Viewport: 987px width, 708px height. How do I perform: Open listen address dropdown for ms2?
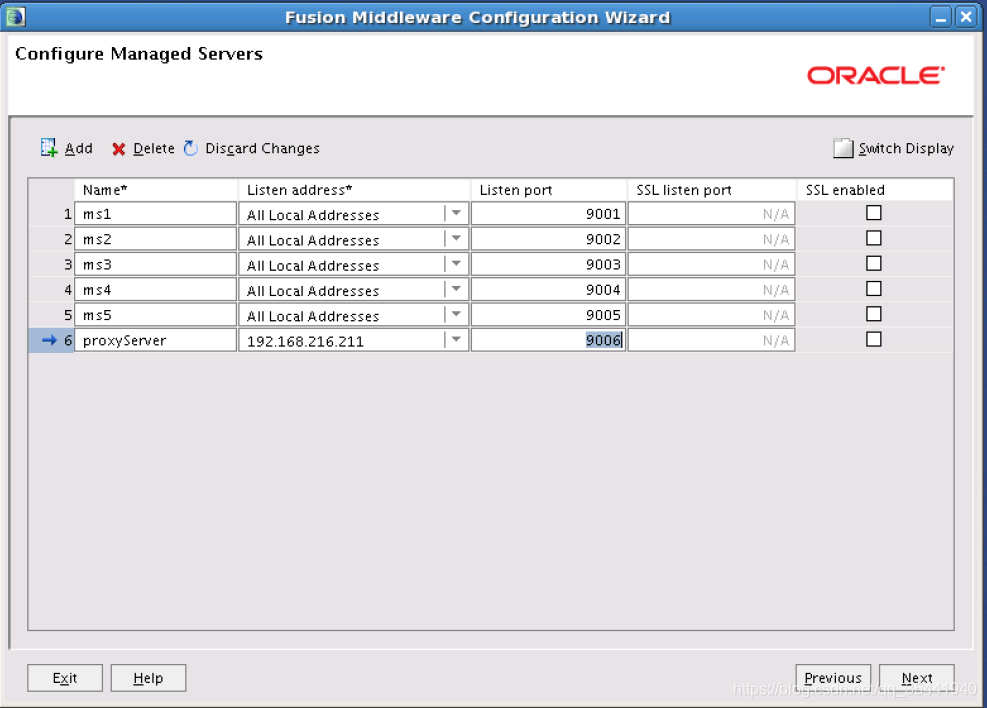click(x=456, y=239)
